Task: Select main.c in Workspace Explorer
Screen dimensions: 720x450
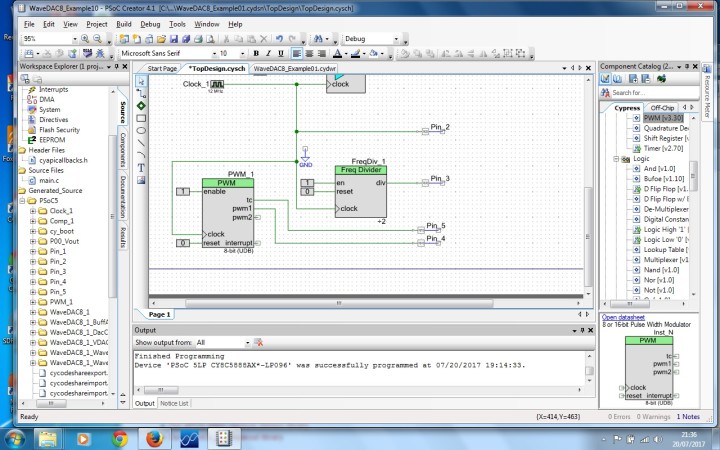Action: coord(49,180)
